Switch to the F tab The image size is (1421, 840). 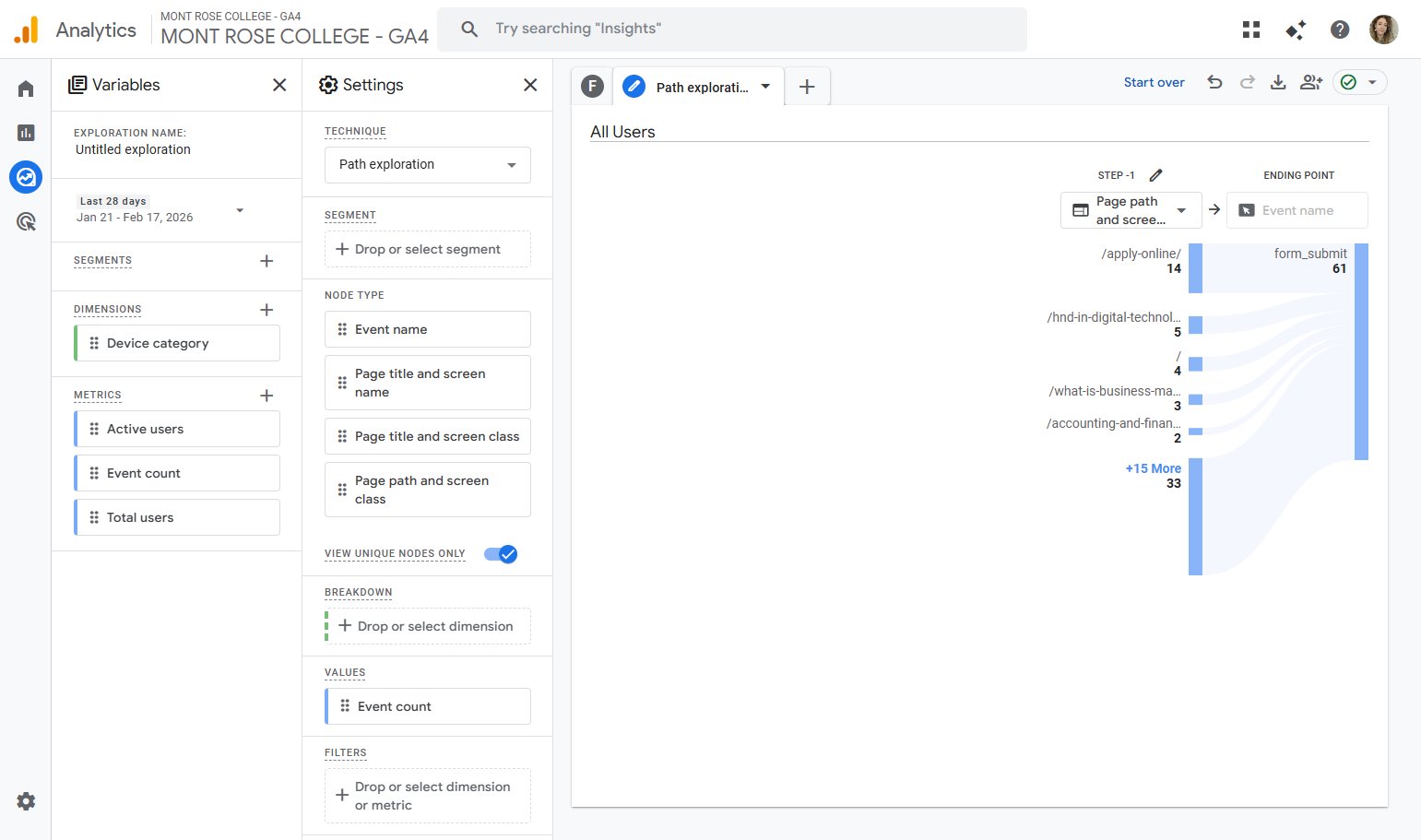592,87
